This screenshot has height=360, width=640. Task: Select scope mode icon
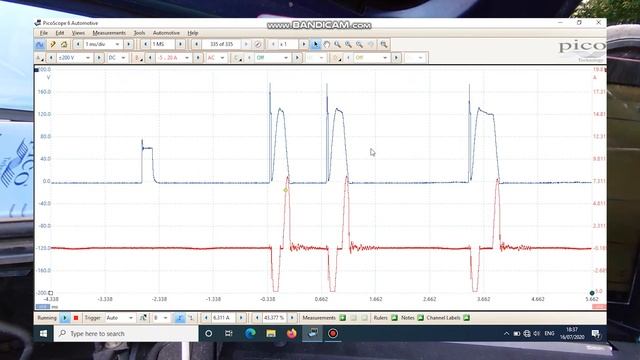tap(40, 44)
